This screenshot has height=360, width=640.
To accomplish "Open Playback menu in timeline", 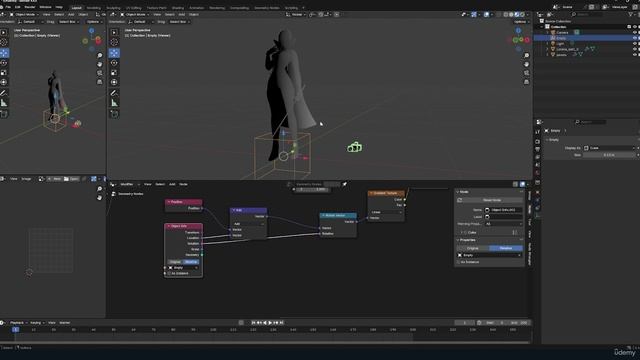I will 18,323.
